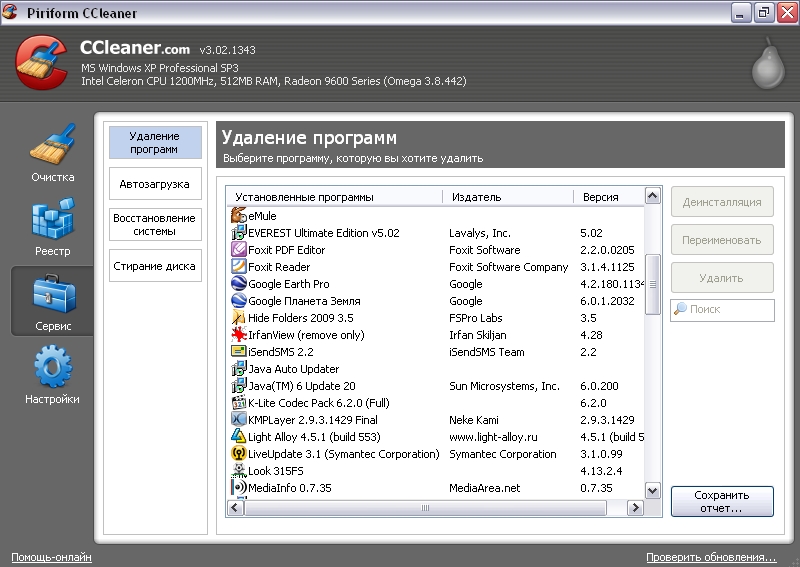
Task: Click the horizontal scrollbar thumb
Action: (x=426, y=508)
